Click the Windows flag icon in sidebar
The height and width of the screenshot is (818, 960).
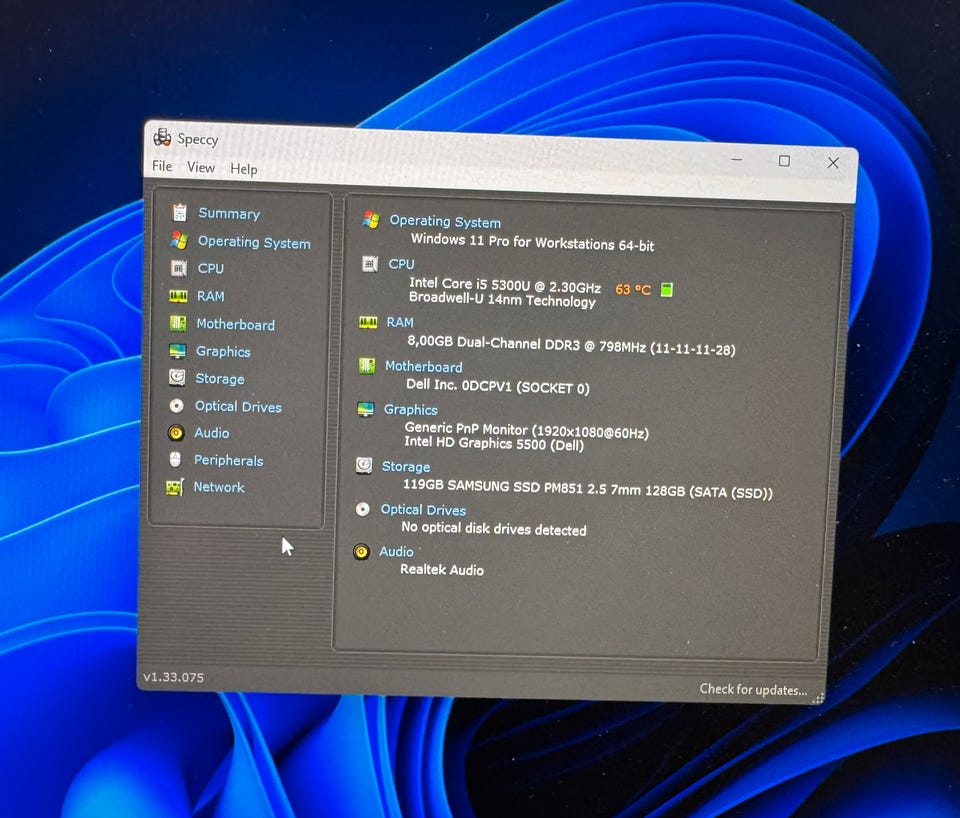click(x=179, y=240)
